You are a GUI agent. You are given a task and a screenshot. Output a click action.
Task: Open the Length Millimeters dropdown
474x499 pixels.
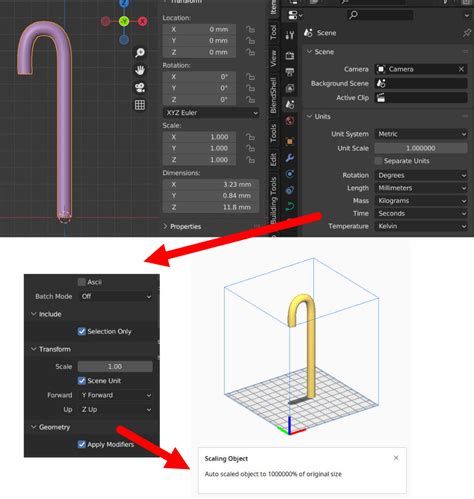point(421,188)
